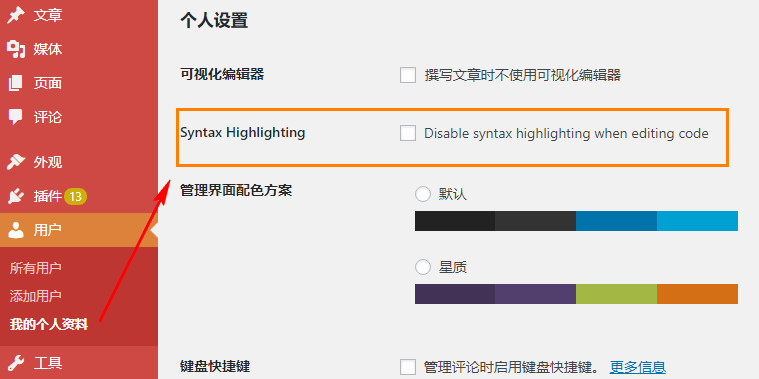Open the Comments speech bubble icon
Viewport: 759px width, 379px height.
[16, 117]
